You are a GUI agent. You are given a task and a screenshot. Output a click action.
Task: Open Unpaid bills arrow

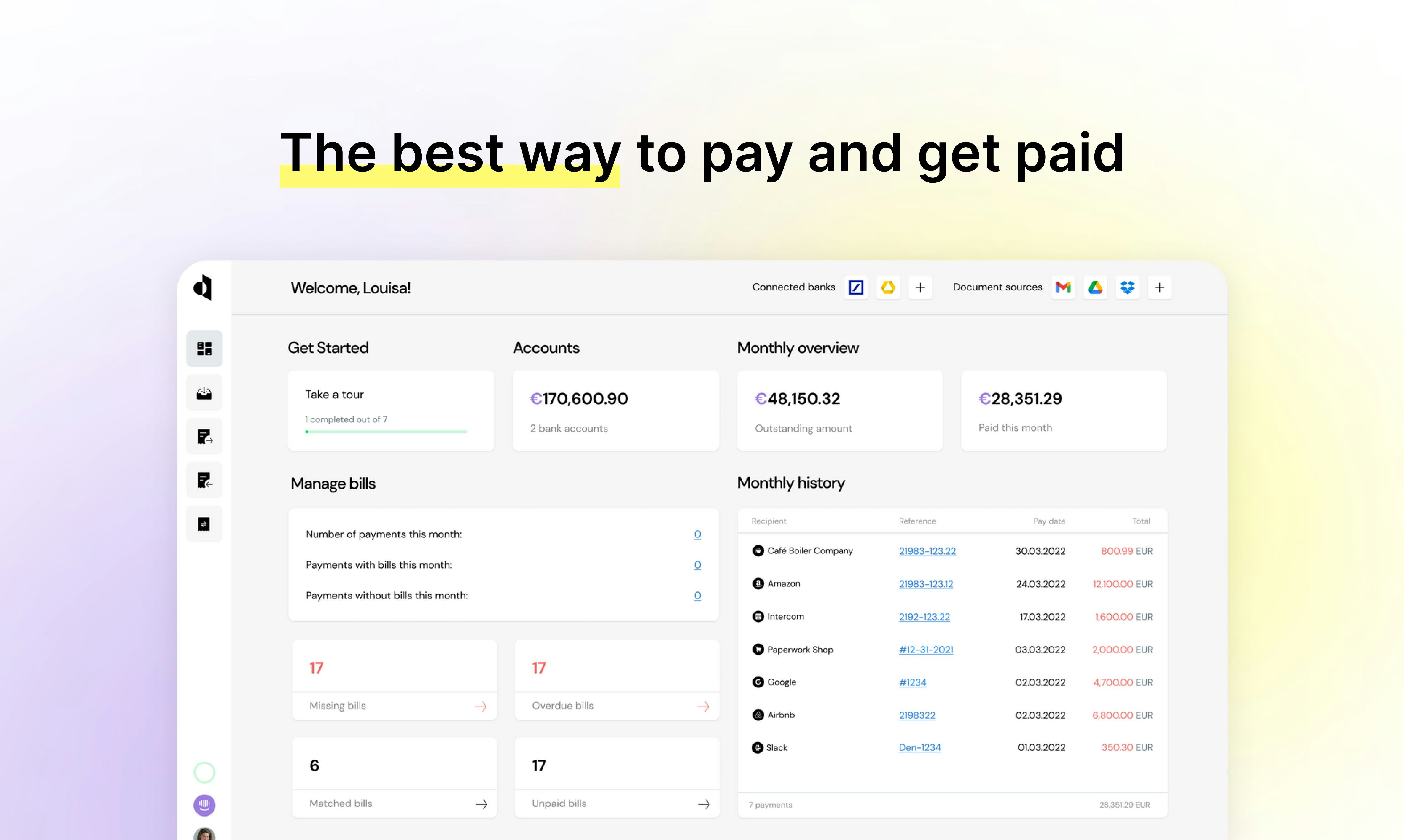704,804
